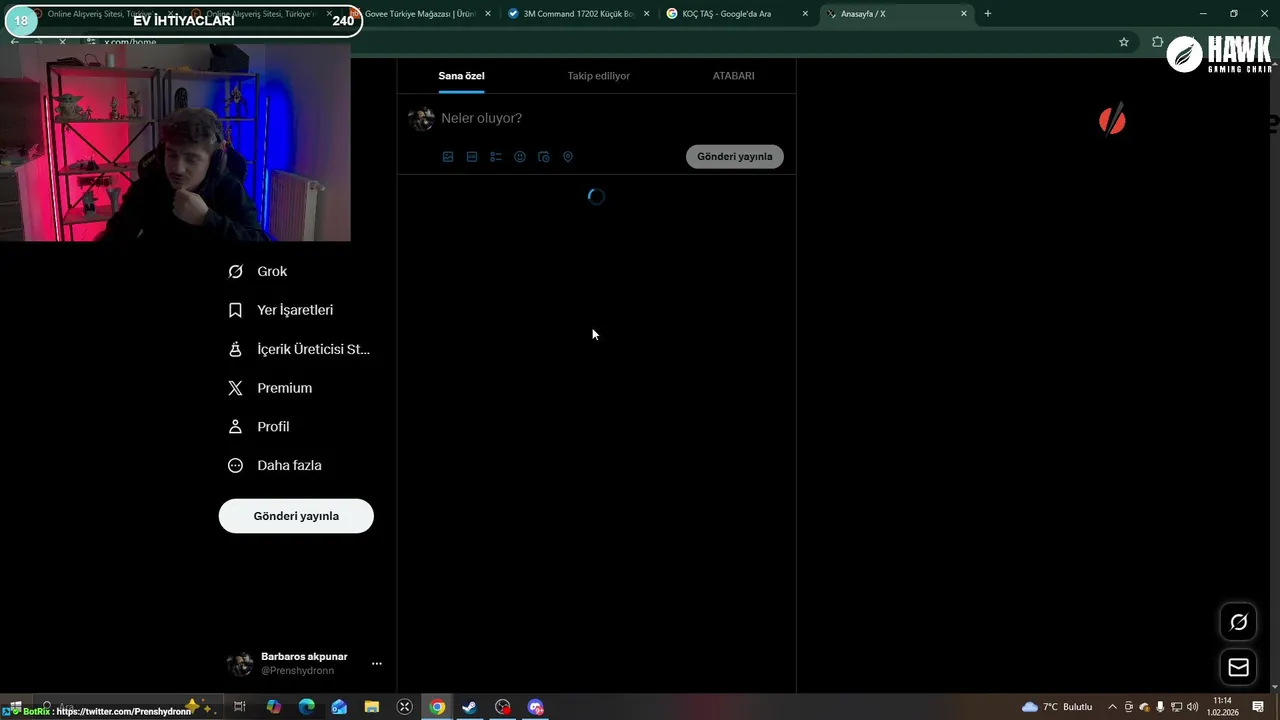Open İçerik Üreticisi Studio entry

(x=299, y=349)
